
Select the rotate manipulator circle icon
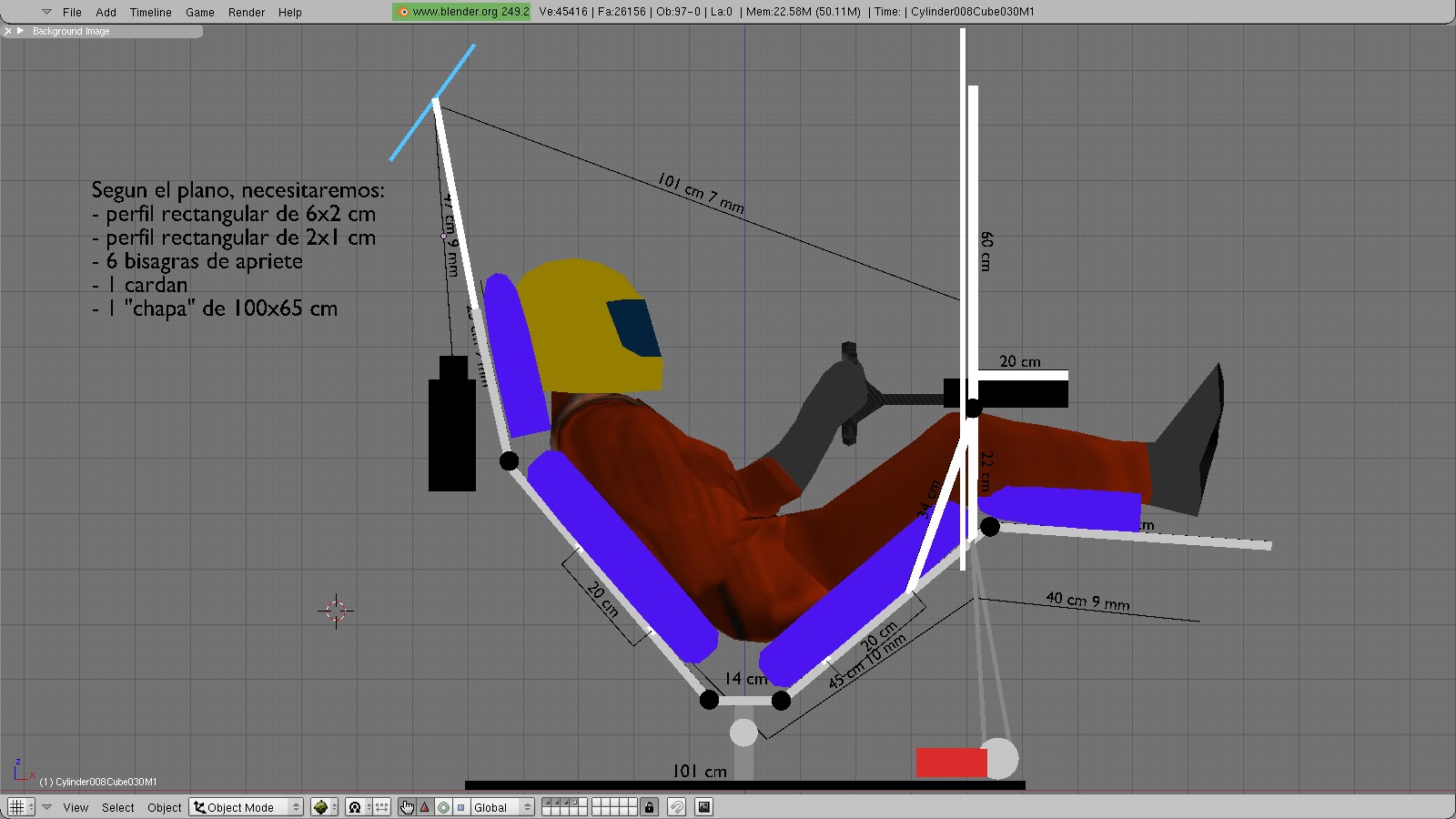443,807
